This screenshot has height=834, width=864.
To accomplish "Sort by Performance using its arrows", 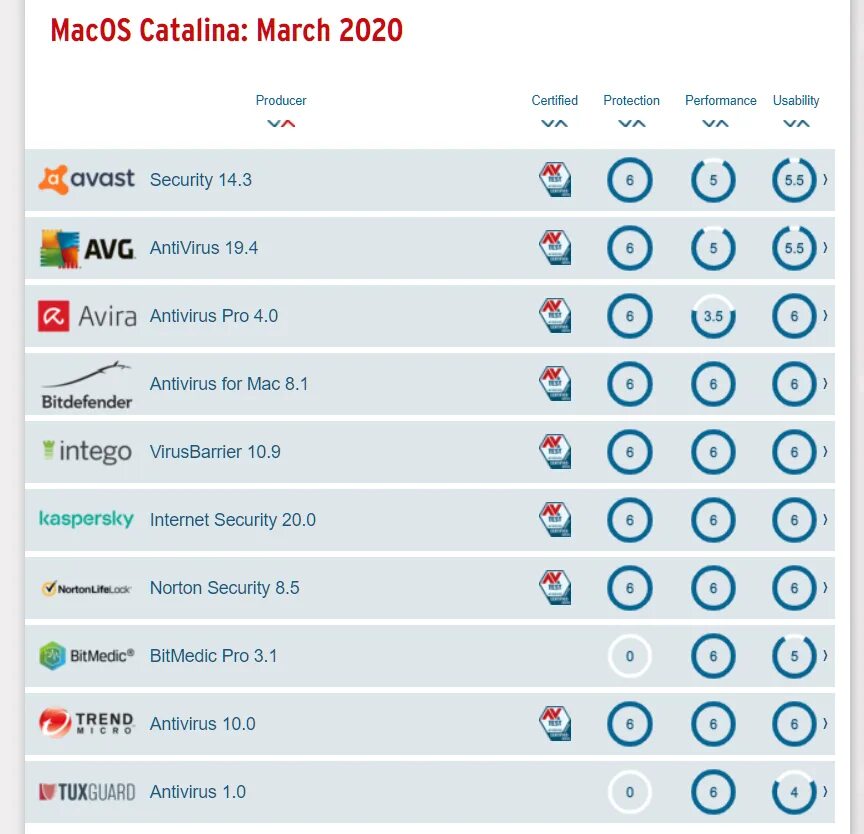I will point(715,123).
